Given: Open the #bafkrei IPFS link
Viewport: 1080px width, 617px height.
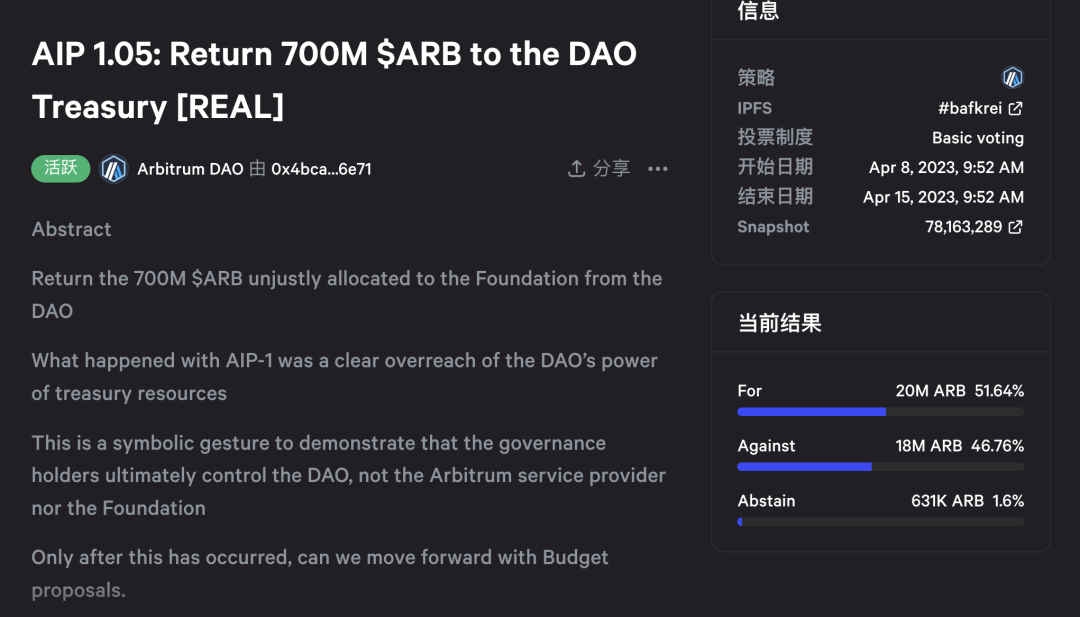Looking at the screenshot, I should [970, 108].
